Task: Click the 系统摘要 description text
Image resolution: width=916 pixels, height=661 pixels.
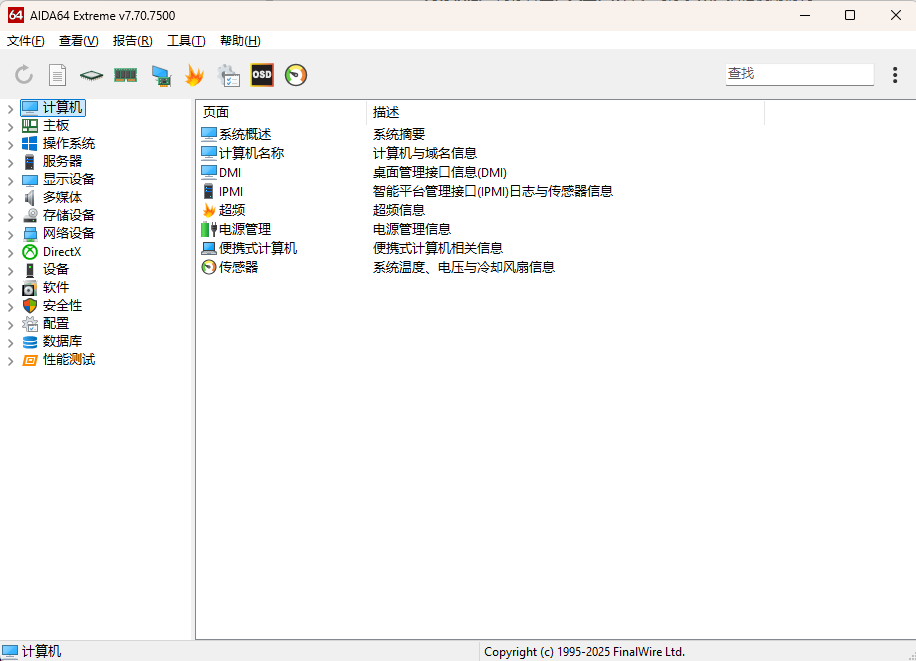Action: pyautogui.click(x=398, y=134)
